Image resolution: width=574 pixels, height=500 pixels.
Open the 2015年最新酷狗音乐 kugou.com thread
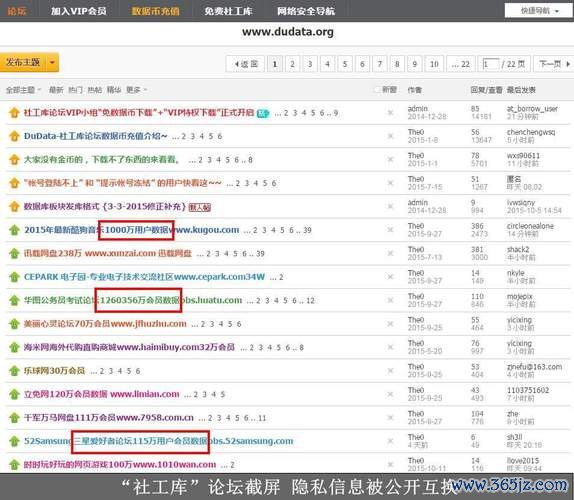point(131,230)
